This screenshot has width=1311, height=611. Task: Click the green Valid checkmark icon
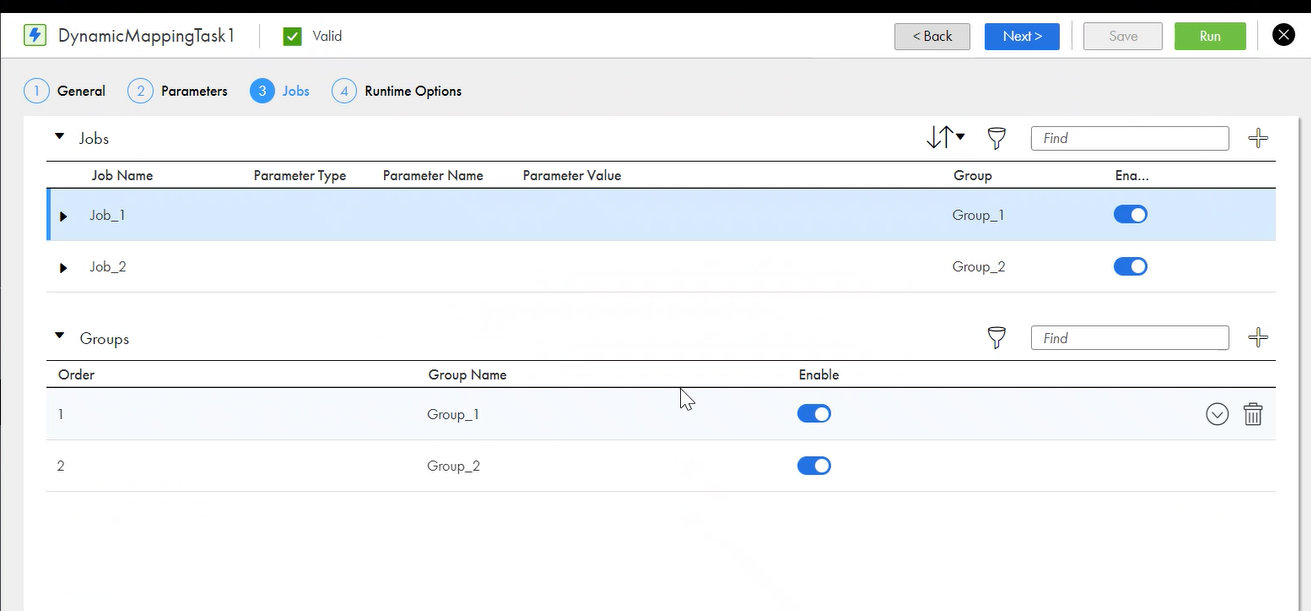[293, 36]
